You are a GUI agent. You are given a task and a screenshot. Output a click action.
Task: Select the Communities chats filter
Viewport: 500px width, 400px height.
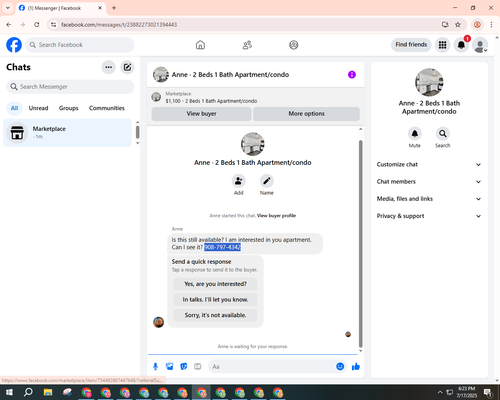coord(107,108)
